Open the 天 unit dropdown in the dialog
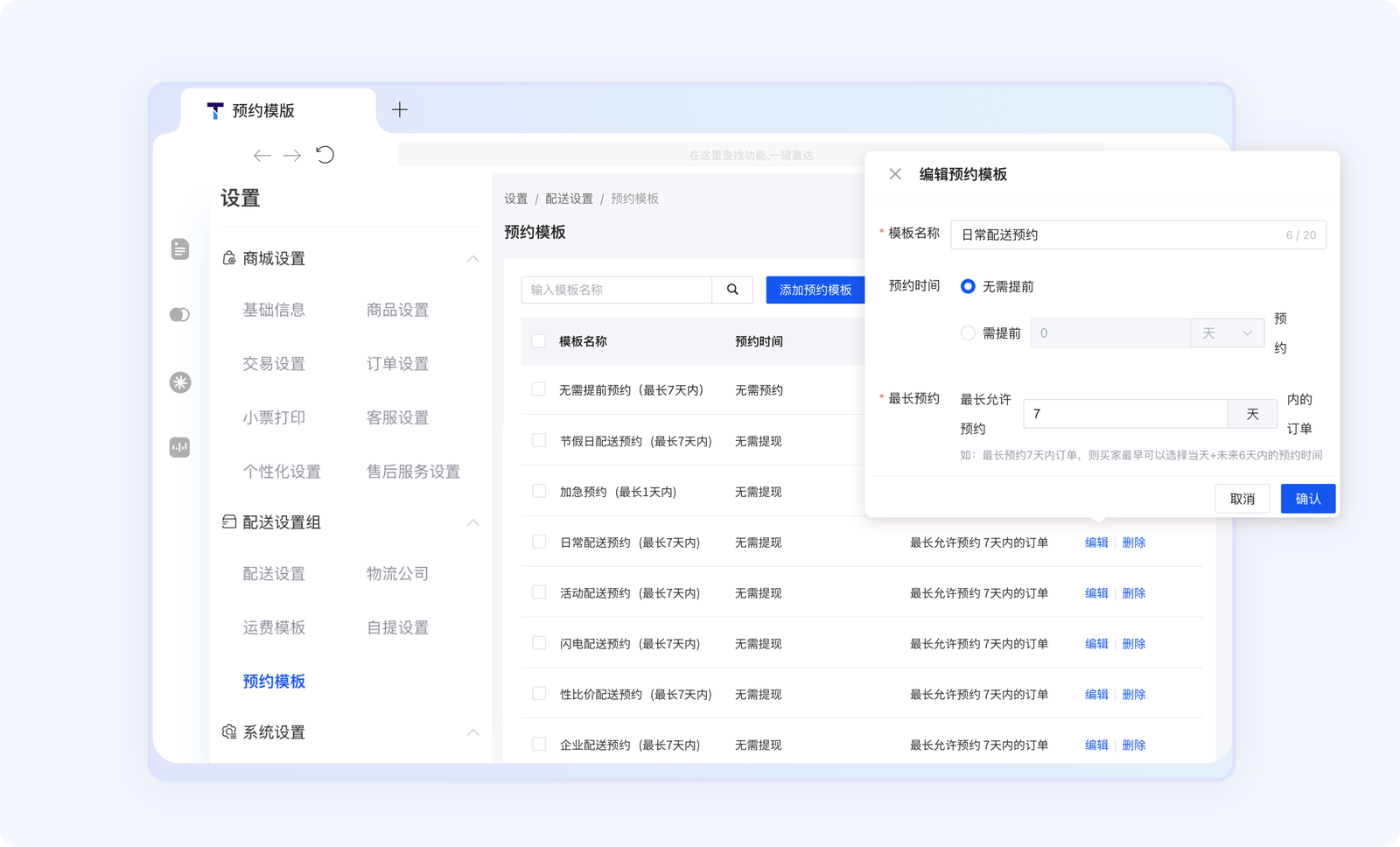This screenshot has height=847, width=1400. pos(1227,332)
